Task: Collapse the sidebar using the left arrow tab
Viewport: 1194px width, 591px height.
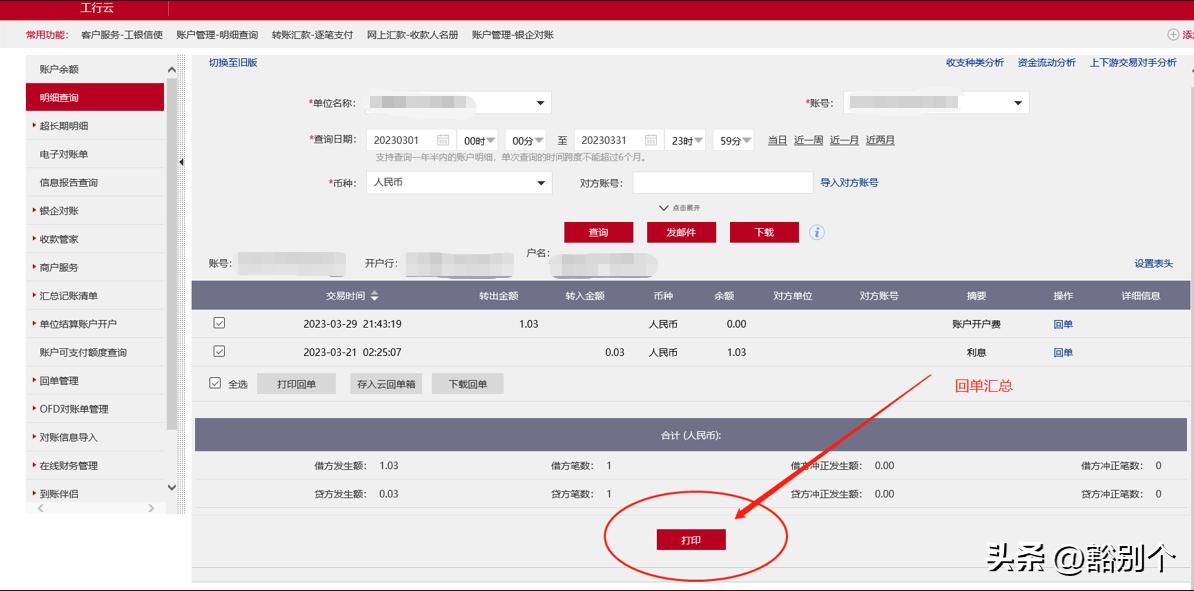Action: pyautogui.click(x=182, y=160)
